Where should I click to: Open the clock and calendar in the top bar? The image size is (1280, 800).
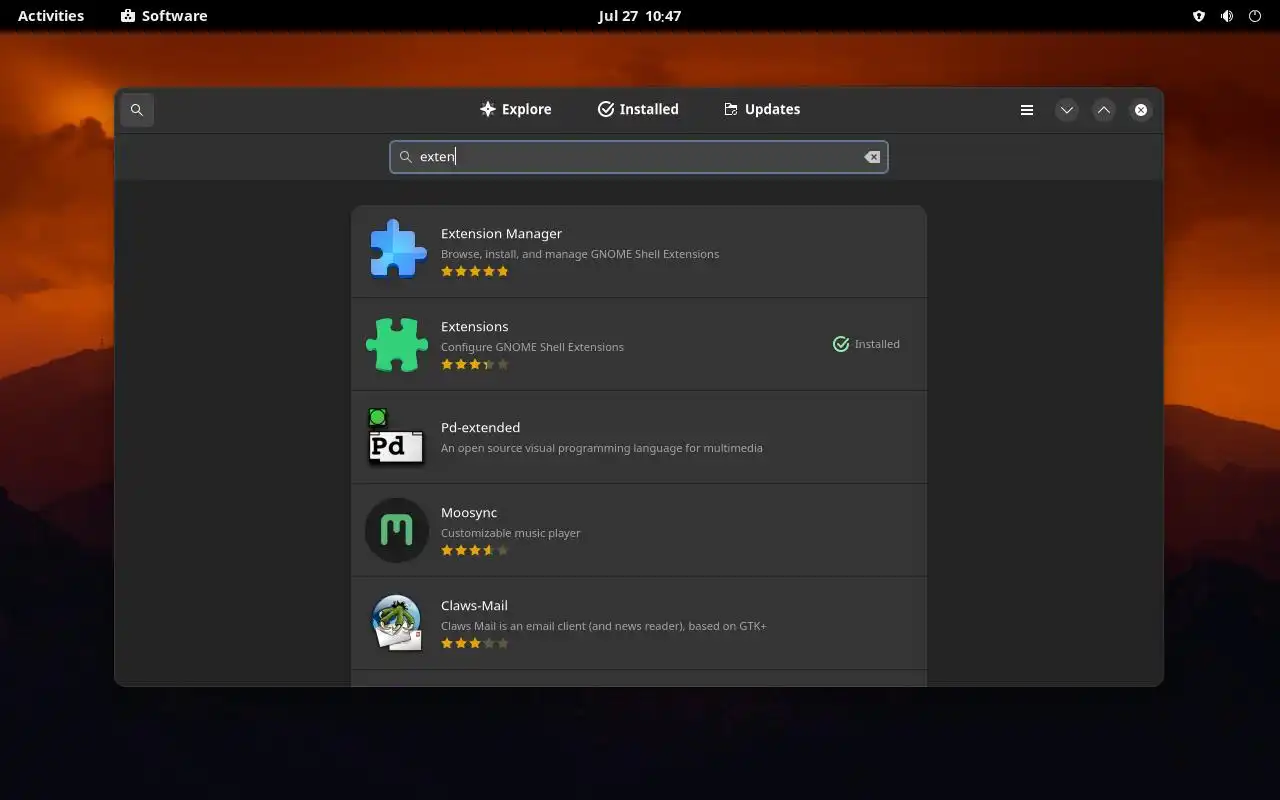[x=640, y=16]
